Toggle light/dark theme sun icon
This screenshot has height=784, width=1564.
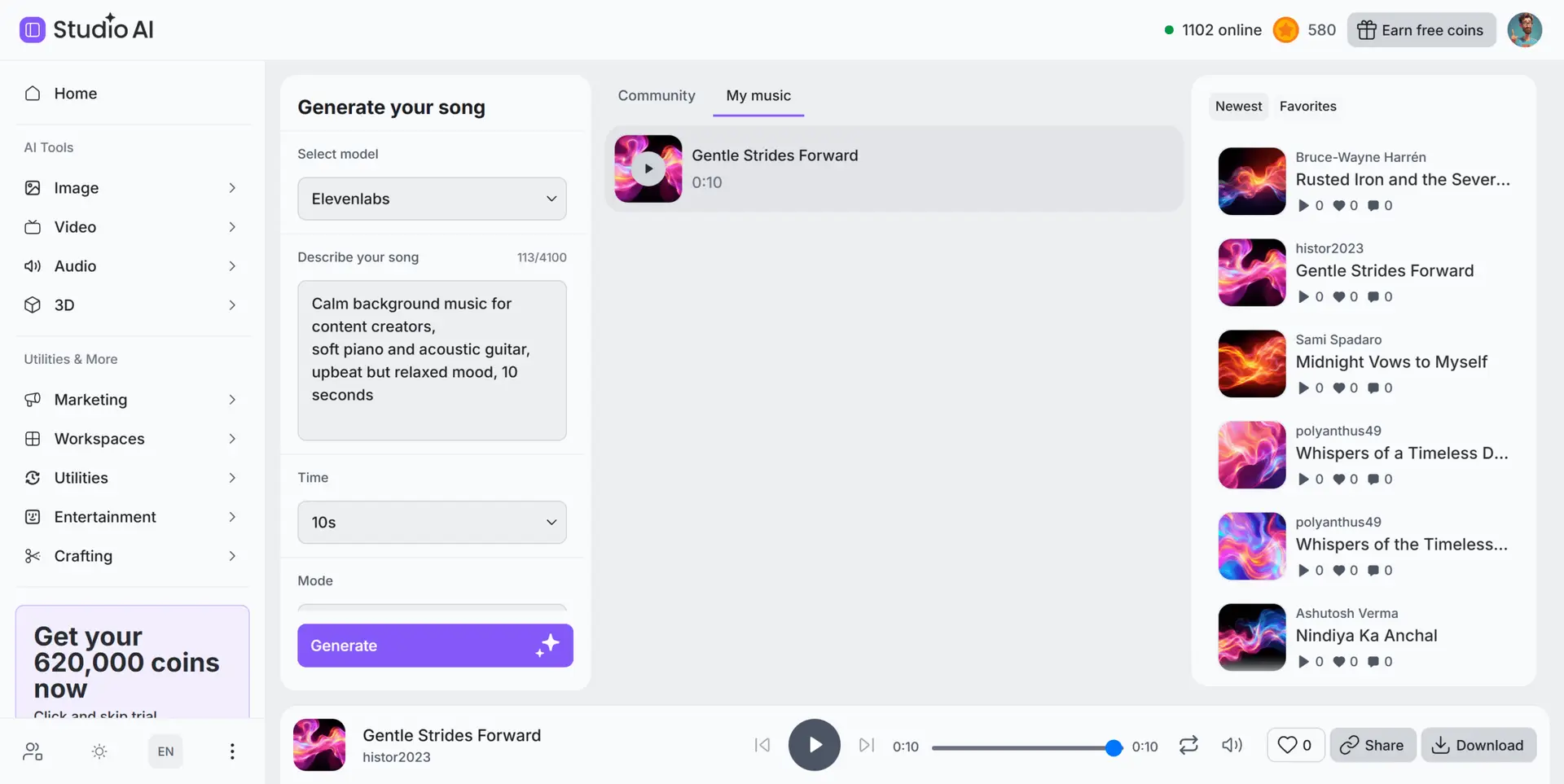[99, 751]
